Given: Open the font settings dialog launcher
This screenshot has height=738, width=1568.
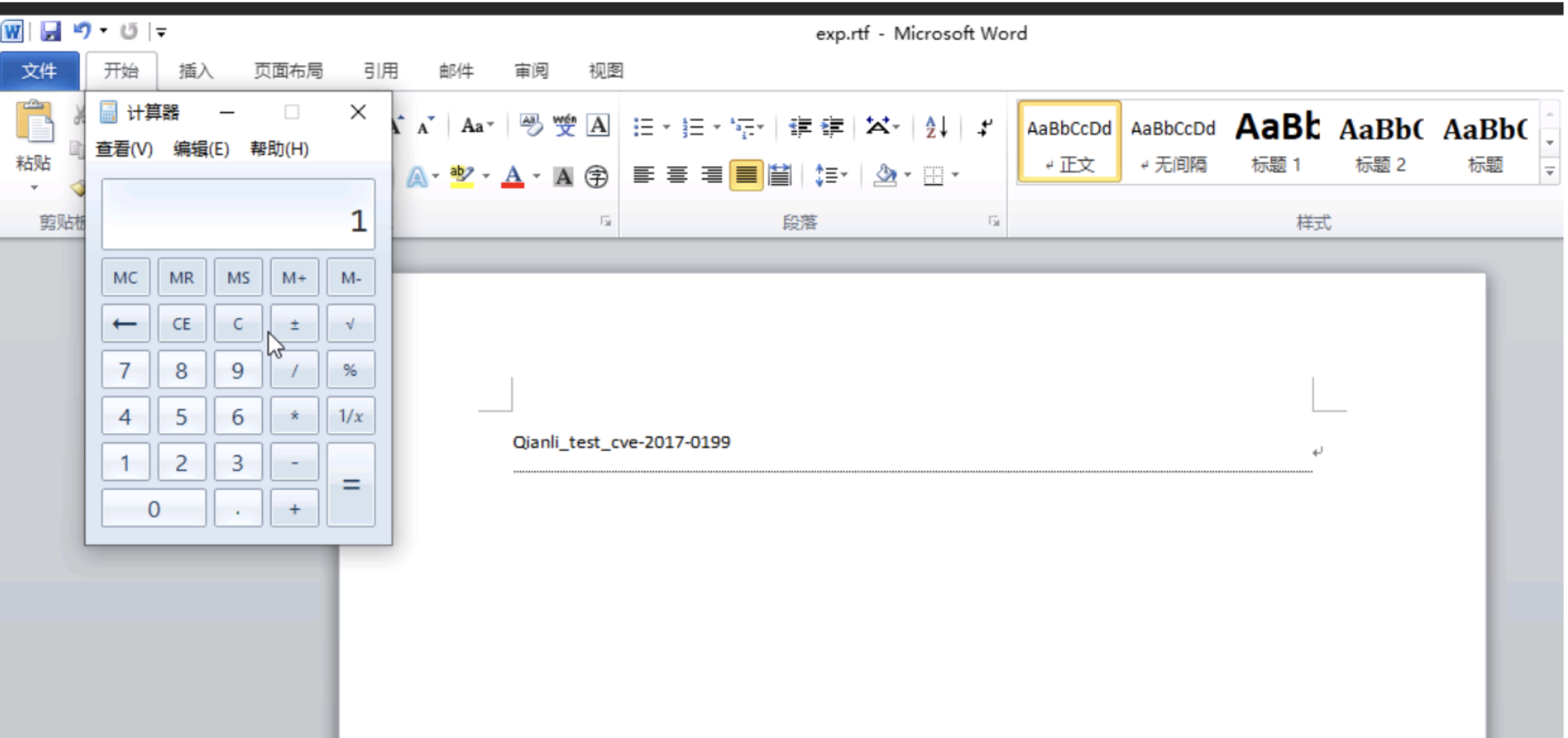Looking at the screenshot, I should pos(606,222).
